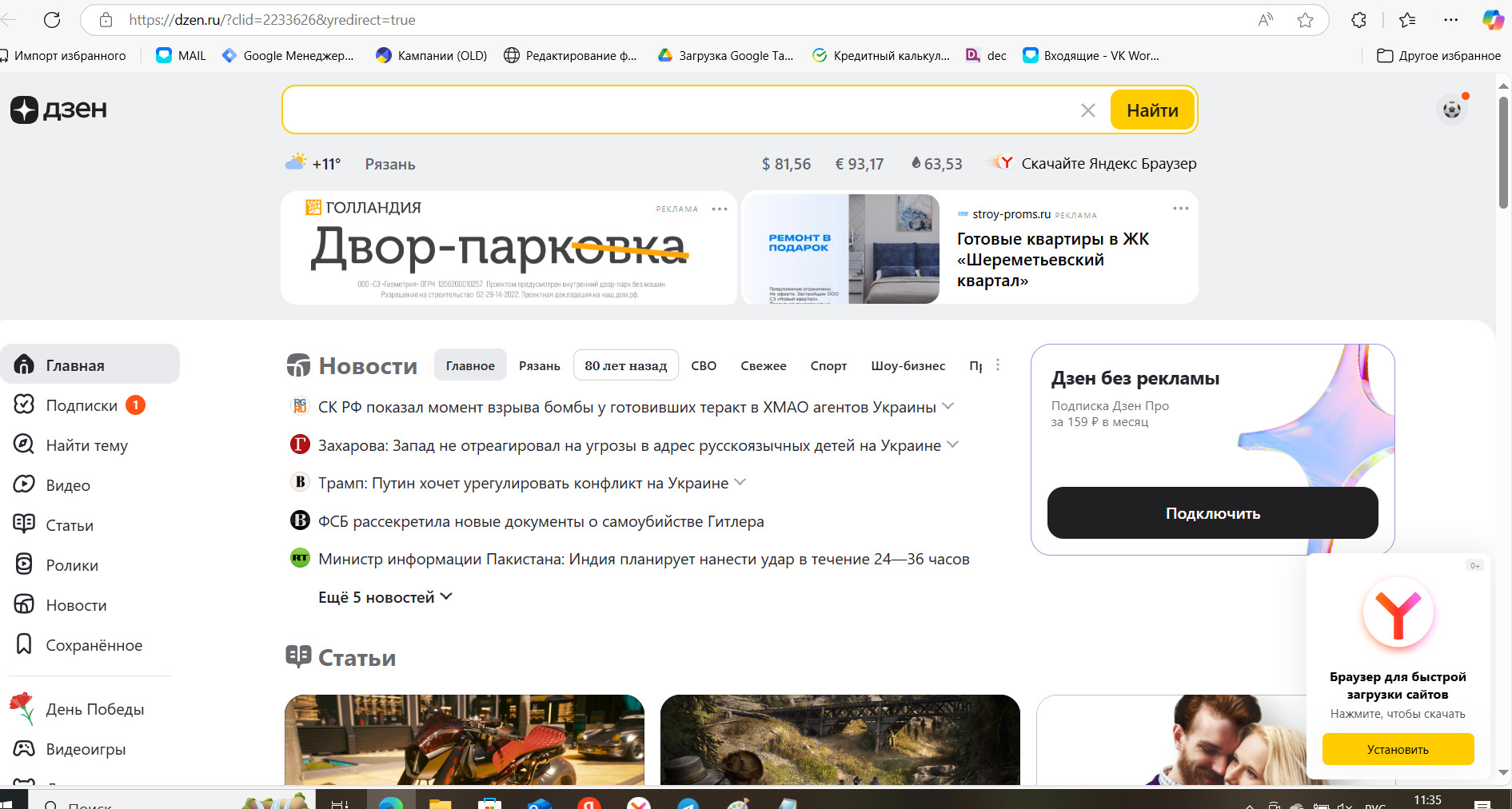This screenshot has width=1512, height=809.
Task: Open Google Менеджер bookmark
Action: coord(288,55)
